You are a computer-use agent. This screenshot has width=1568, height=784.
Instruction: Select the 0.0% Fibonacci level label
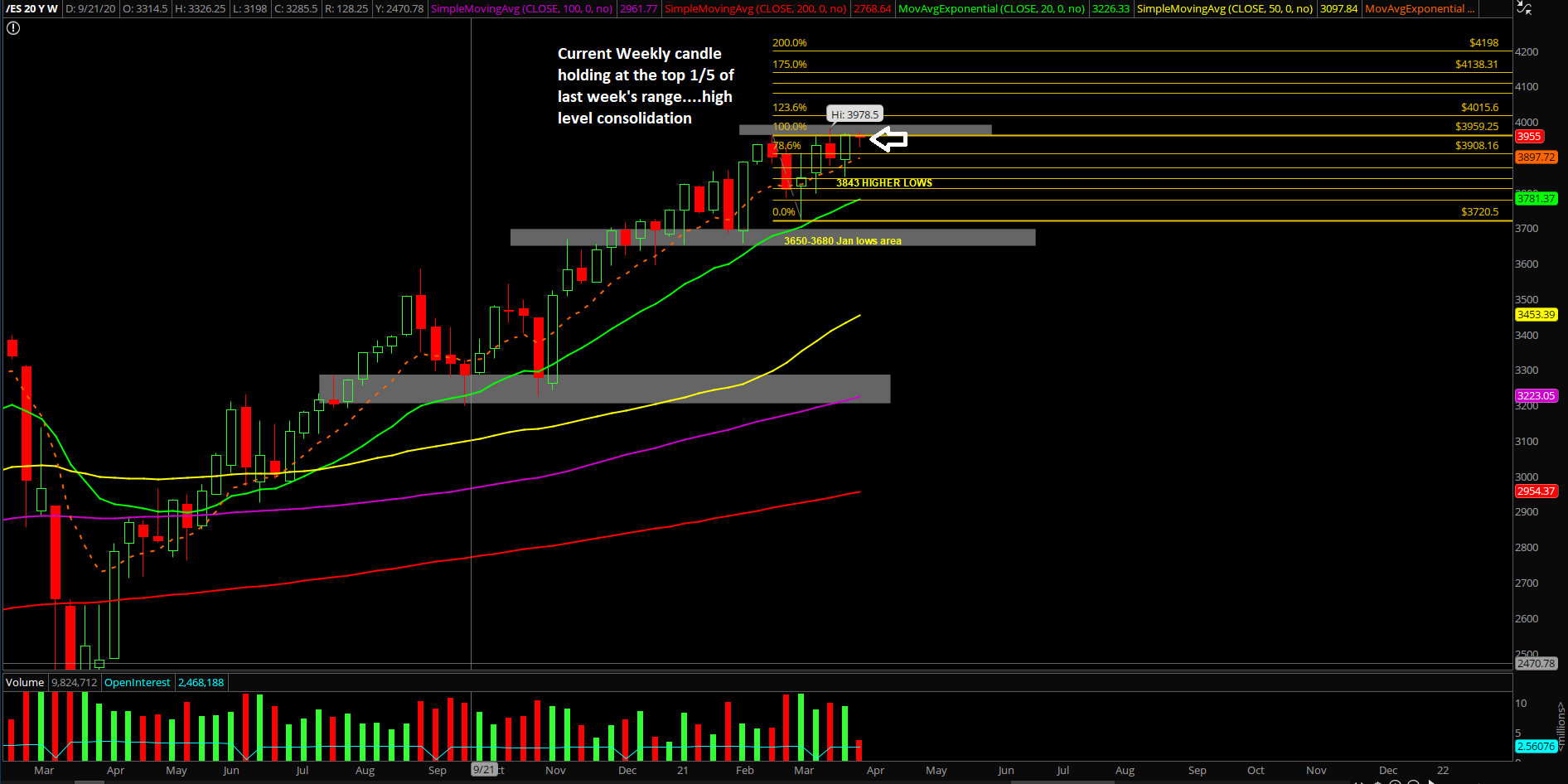click(x=783, y=211)
